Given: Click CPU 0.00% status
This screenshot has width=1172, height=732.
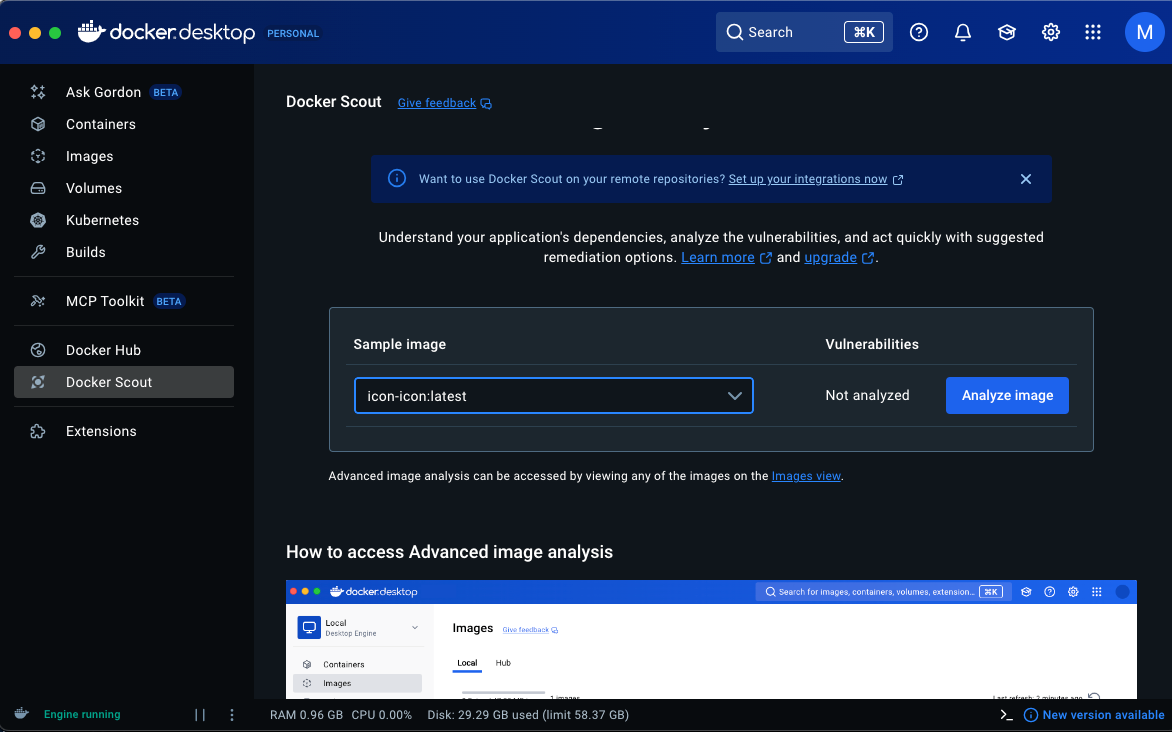Looking at the screenshot, I should coord(381,715).
